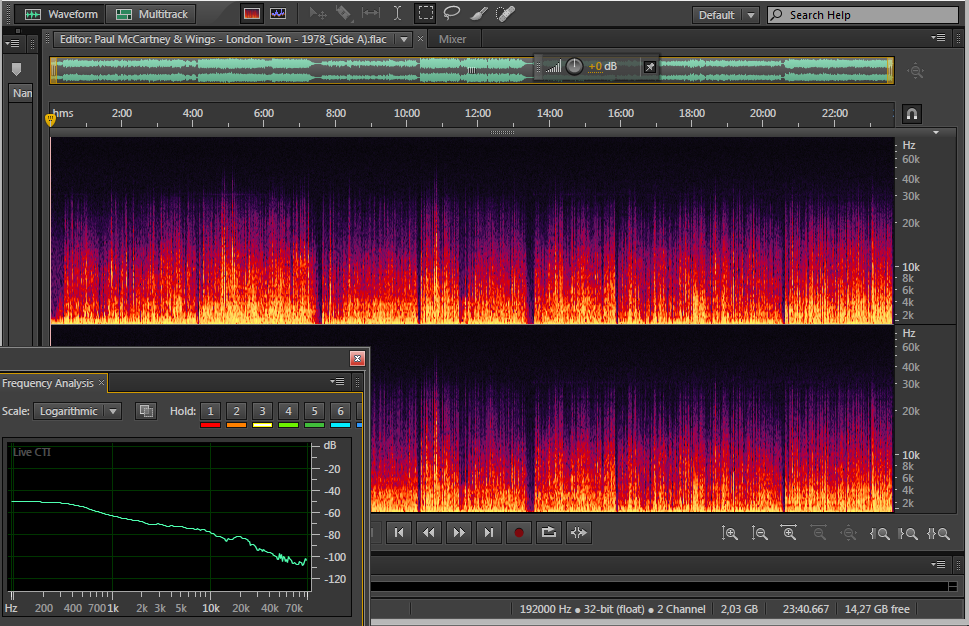Open Frequency Analysis panel menu
The height and width of the screenshot is (626, 969).
pyautogui.click(x=337, y=382)
